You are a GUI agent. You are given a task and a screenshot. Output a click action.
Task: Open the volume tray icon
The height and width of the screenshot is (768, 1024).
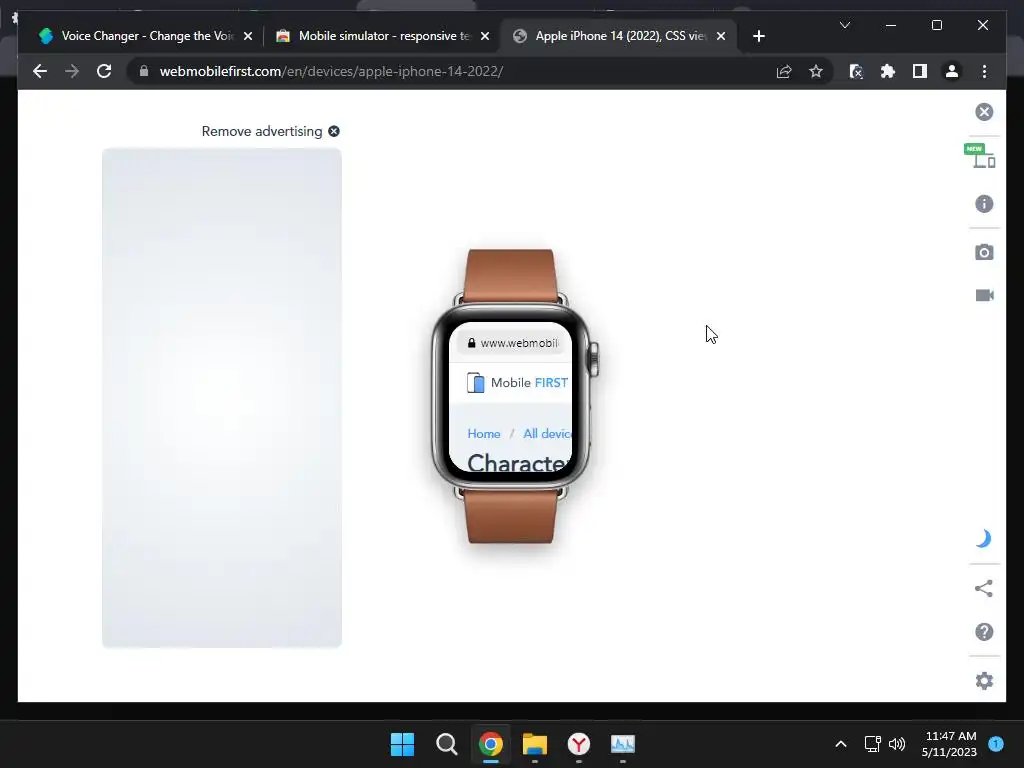click(x=897, y=743)
